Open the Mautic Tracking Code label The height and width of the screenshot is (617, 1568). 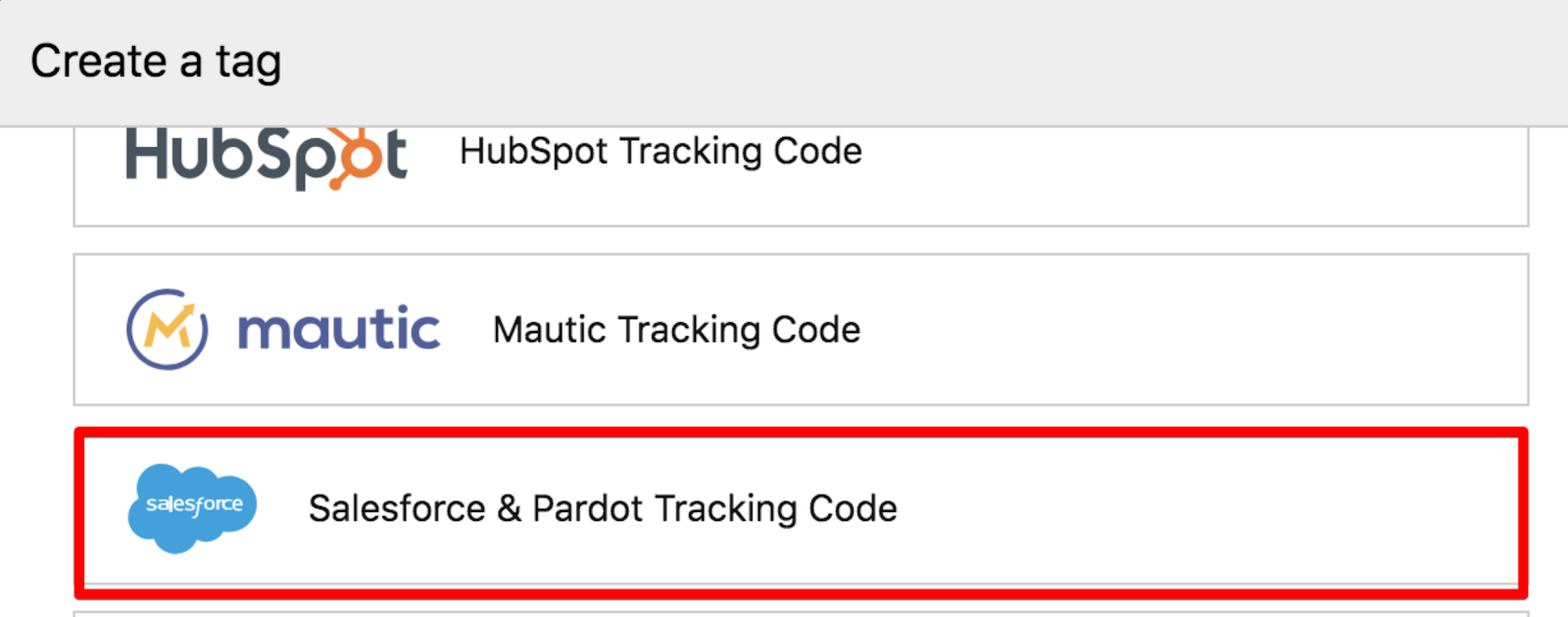[x=676, y=330]
